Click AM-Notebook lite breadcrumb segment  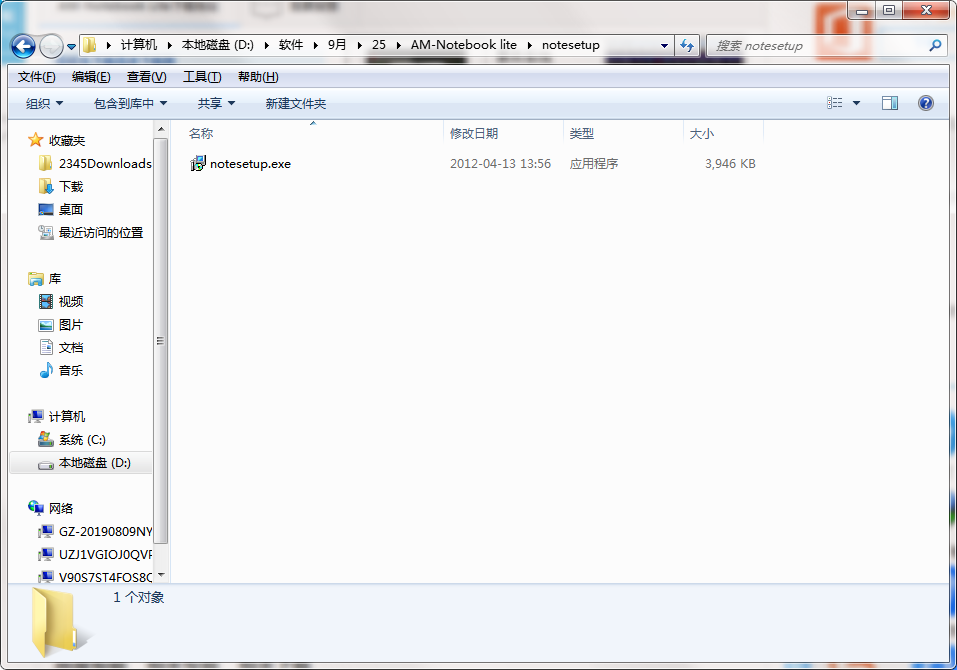(463, 45)
